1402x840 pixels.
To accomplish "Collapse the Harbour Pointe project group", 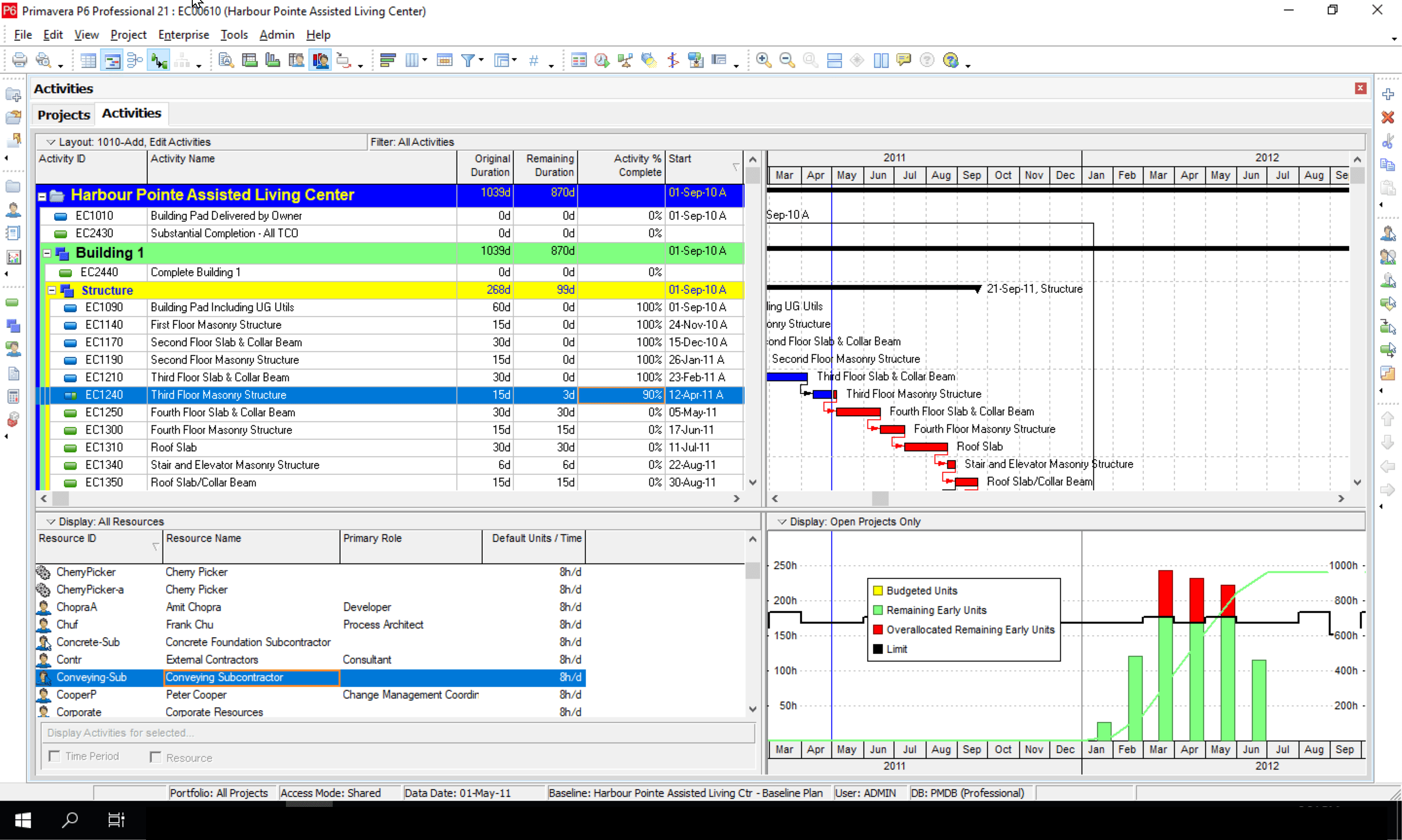I will [42, 197].
